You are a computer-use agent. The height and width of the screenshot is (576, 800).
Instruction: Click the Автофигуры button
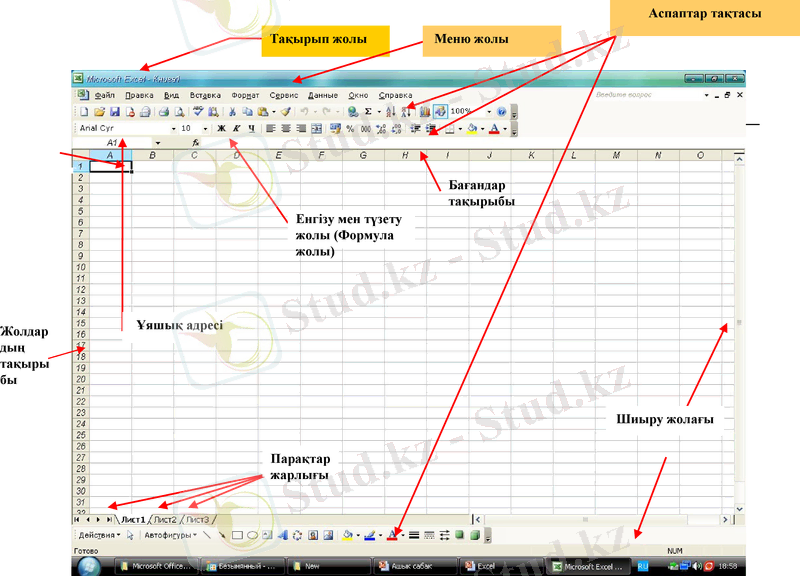coord(166,535)
